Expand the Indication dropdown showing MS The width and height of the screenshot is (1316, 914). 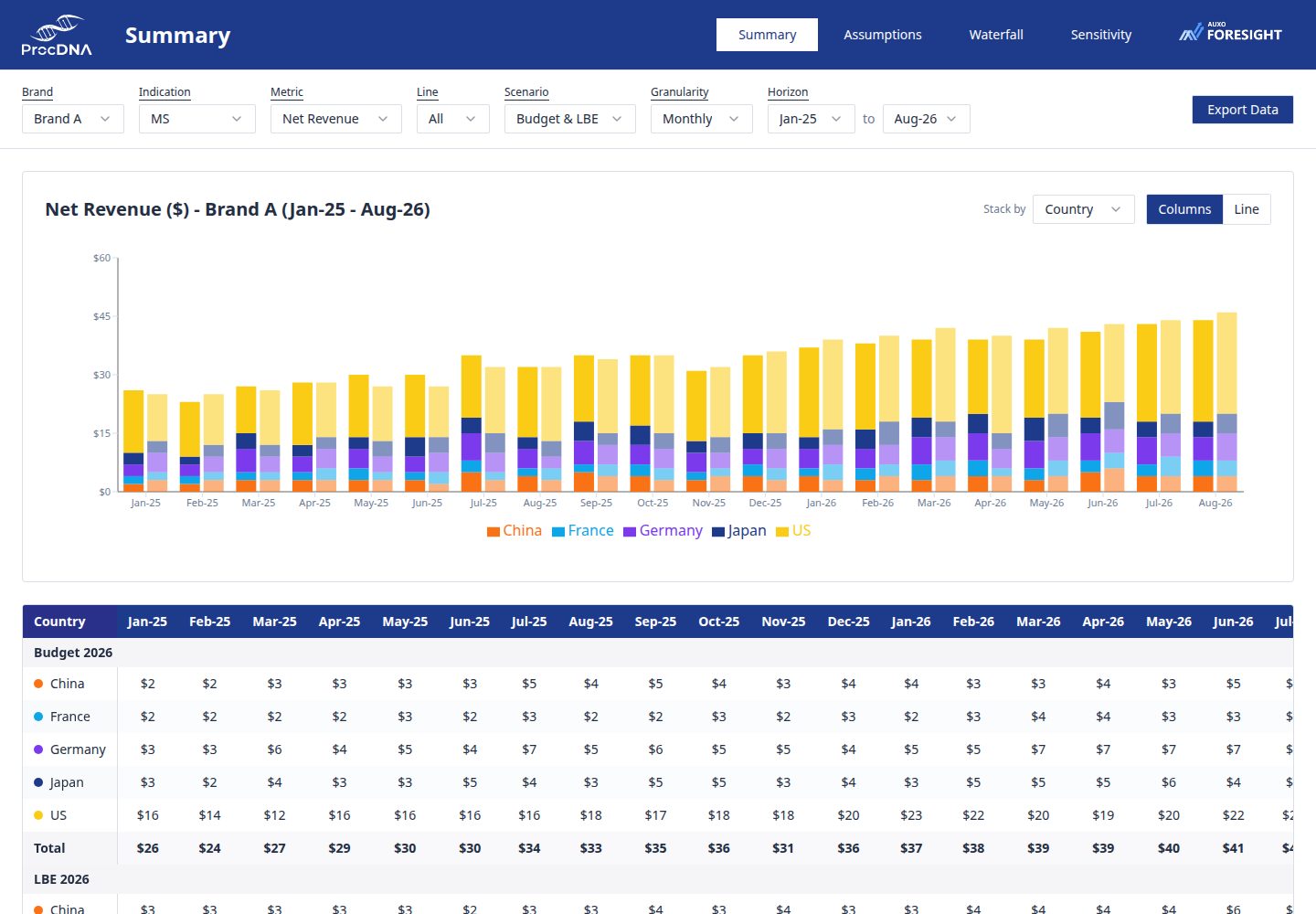point(197,119)
